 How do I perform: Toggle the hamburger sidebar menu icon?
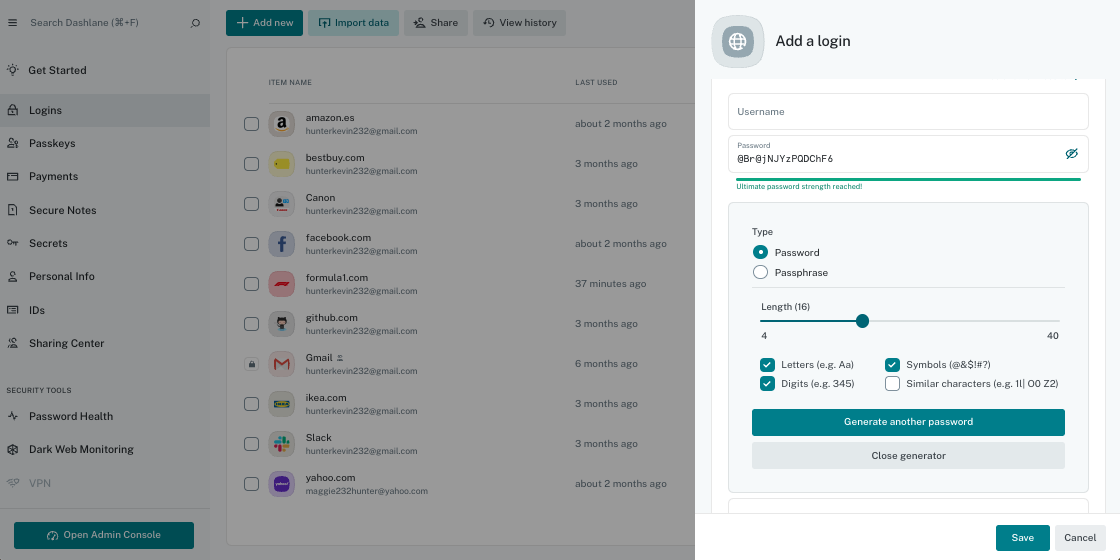(x=12, y=23)
